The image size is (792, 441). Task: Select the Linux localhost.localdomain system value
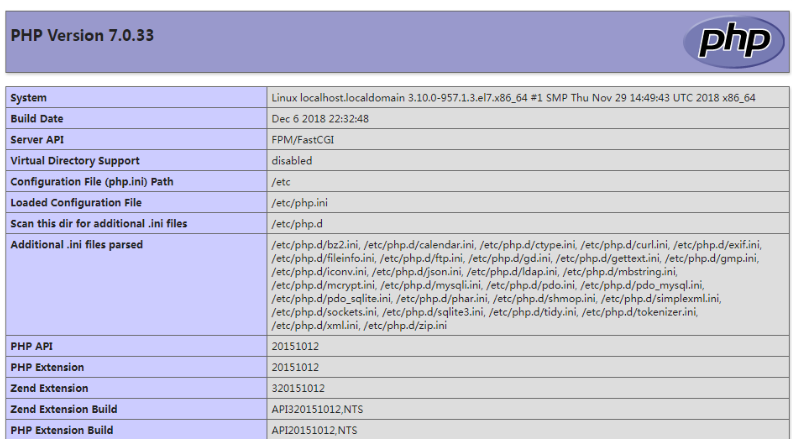pyautogui.click(x=513, y=98)
